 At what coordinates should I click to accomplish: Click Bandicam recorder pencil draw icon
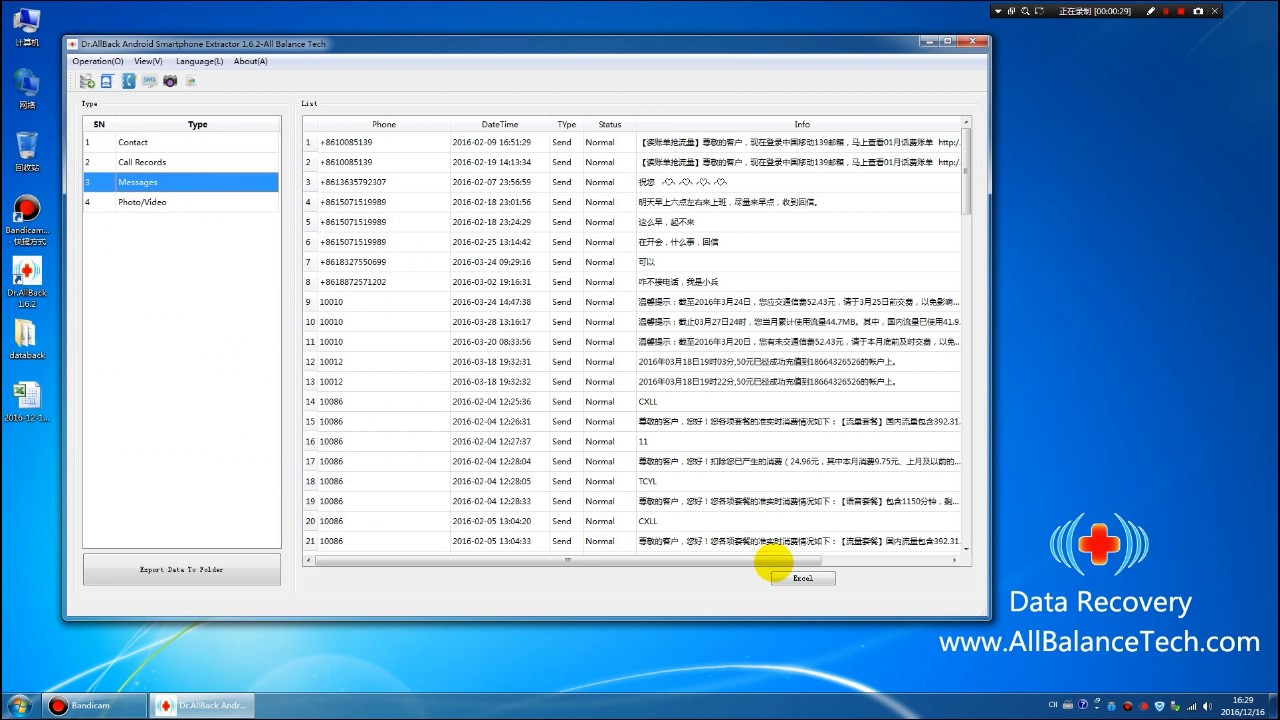click(x=1151, y=11)
